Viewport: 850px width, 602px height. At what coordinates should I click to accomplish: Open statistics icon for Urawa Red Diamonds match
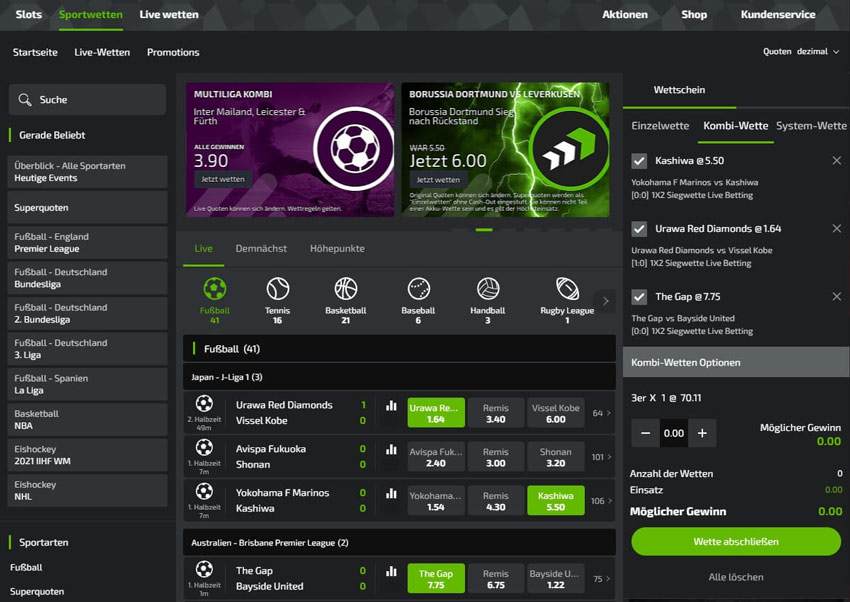[391, 405]
